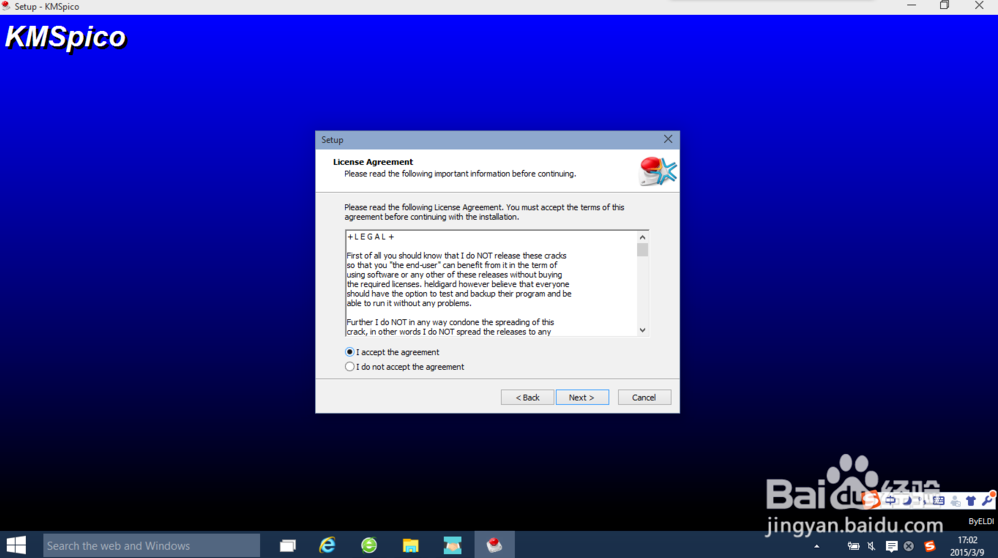The image size is (998, 558).
Task: Select "I do not accept the agreement"
Action: coord(404,366)
